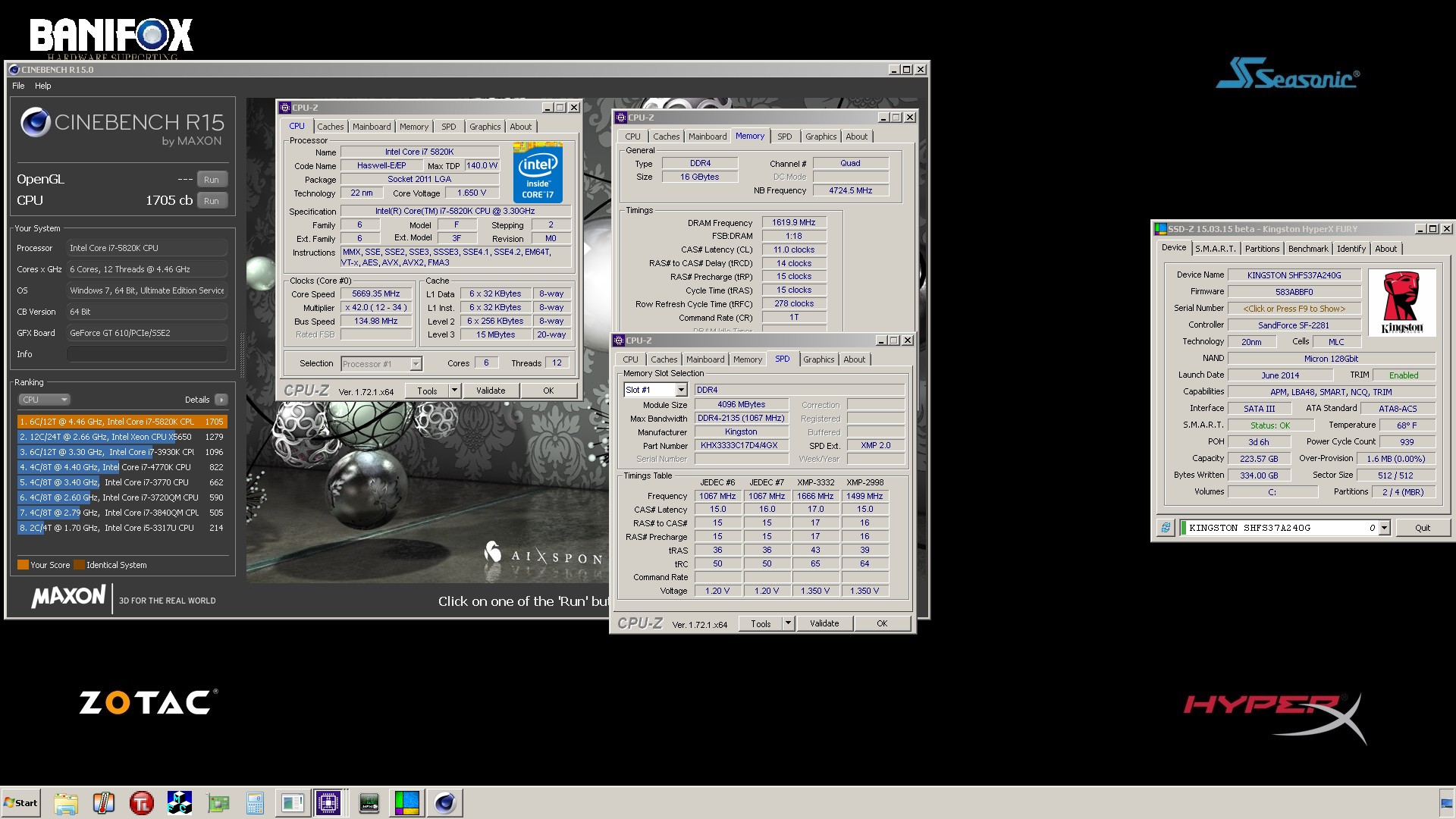The height and width of the screenshot is (819, 1456).
Task: Select Graphics tab in CPU-Z Memory window
Action: point(821,136)
